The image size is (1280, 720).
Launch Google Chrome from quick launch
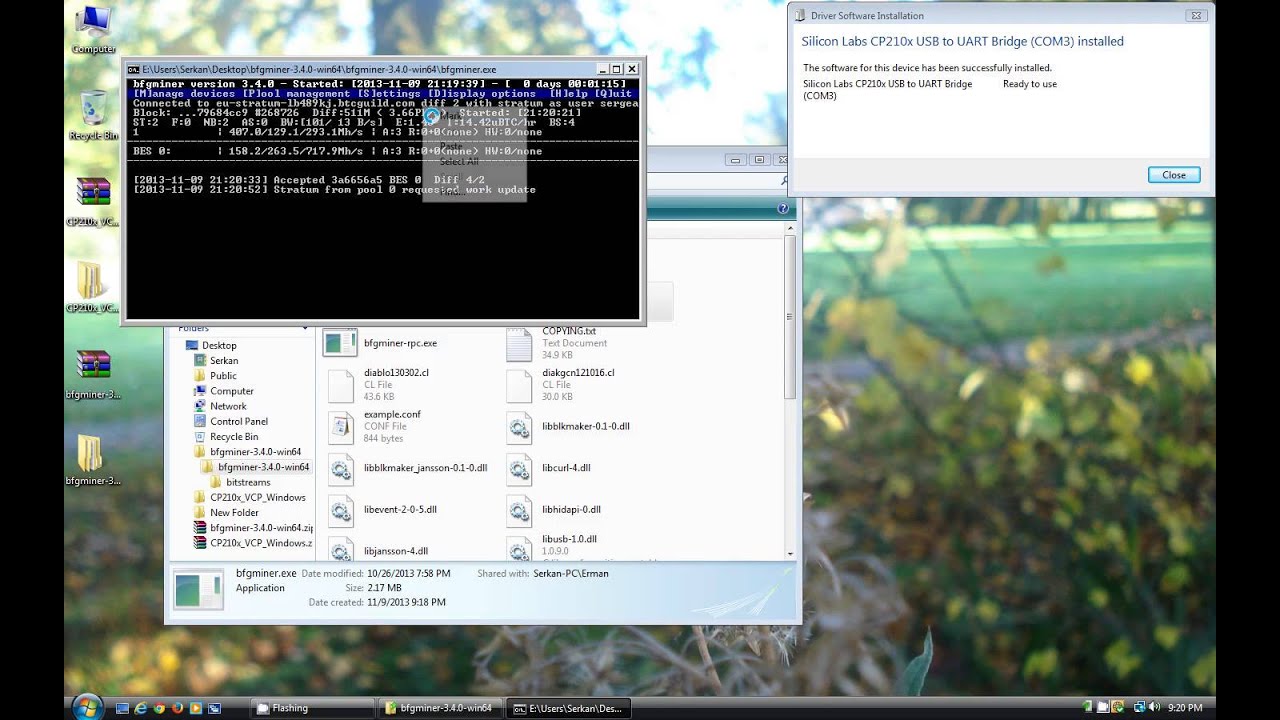[x=159, y=708]
